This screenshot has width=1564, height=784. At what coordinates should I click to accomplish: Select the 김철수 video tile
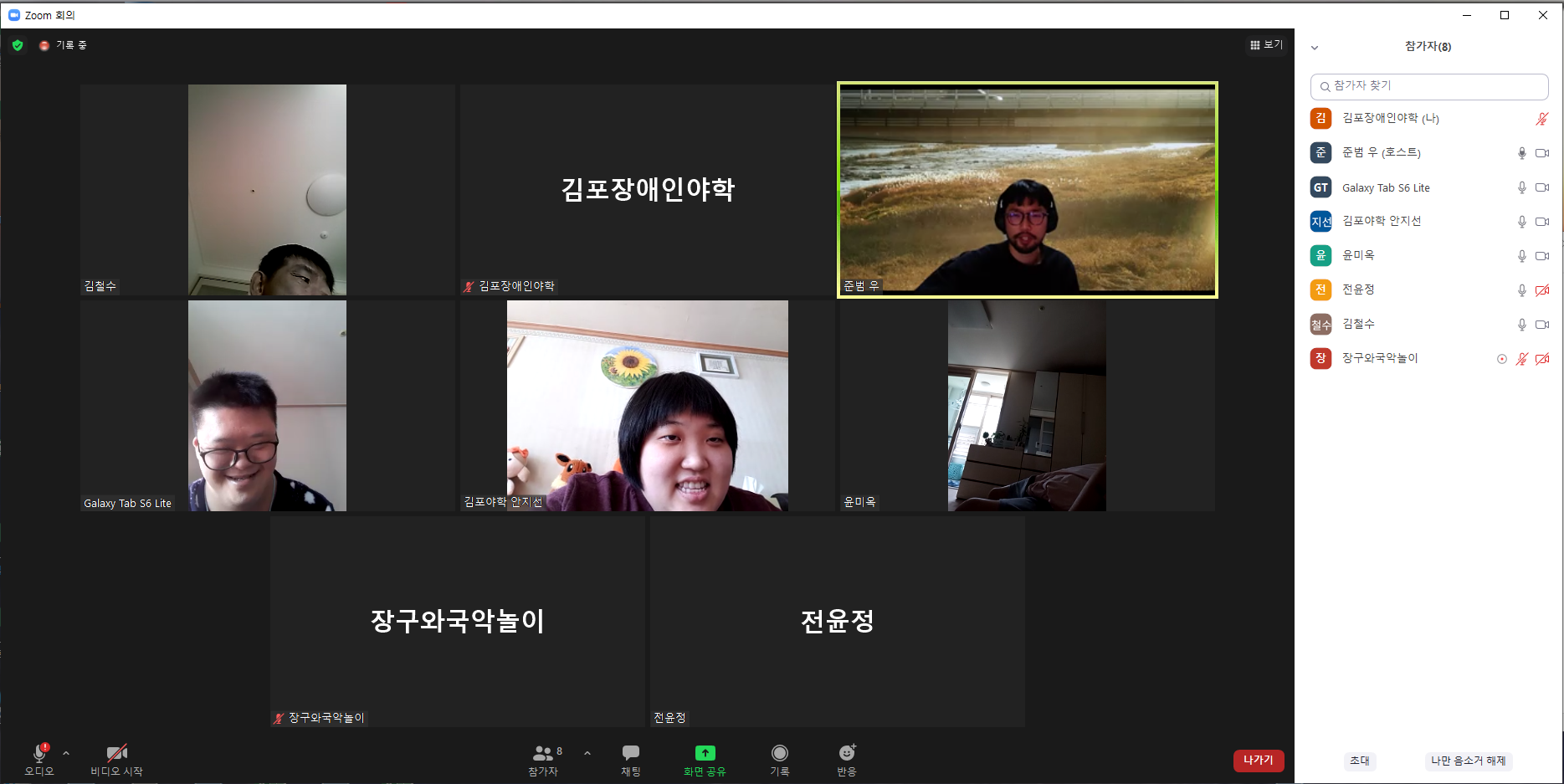point(268,190)
